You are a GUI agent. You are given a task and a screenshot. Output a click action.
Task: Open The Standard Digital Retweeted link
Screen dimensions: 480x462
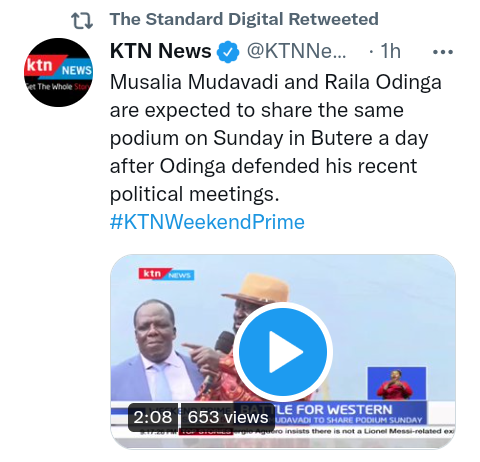pos(244,19)
